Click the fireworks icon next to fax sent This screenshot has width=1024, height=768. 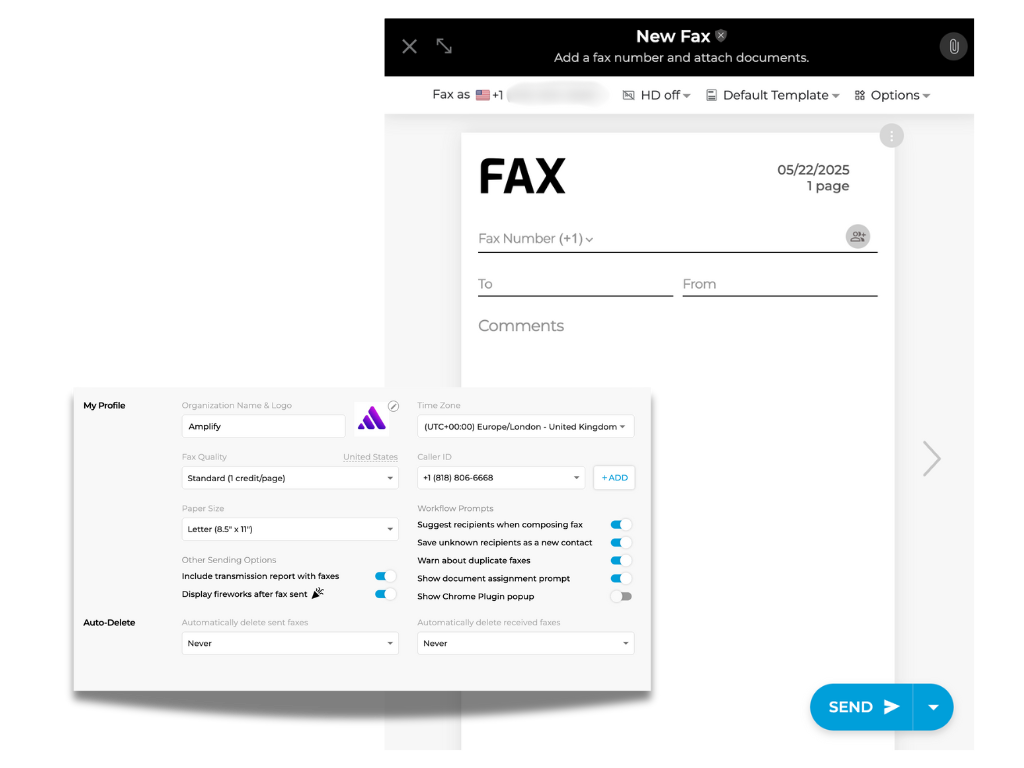pos(318,592)
